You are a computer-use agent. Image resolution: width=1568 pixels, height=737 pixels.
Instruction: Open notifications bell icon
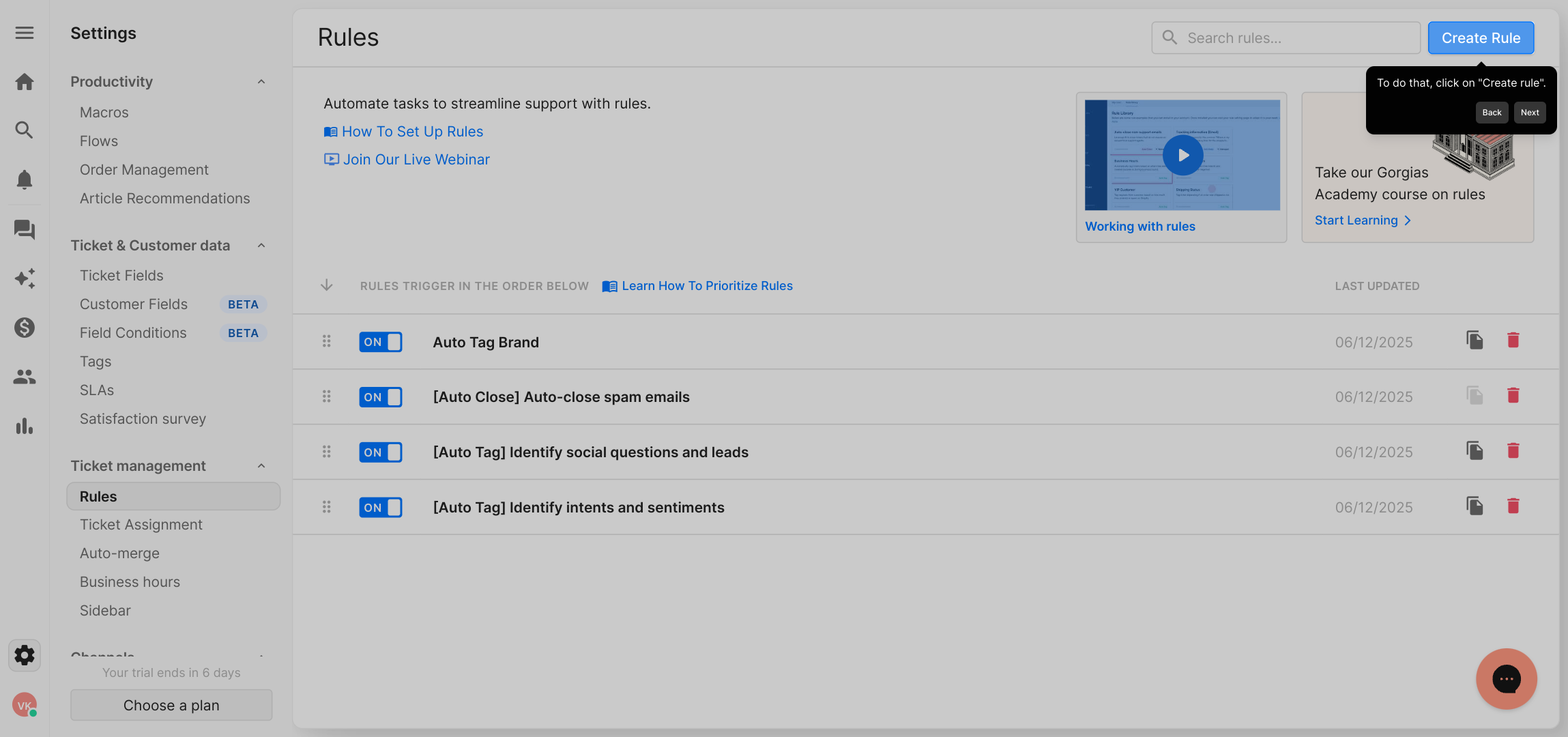coord(25,179)
